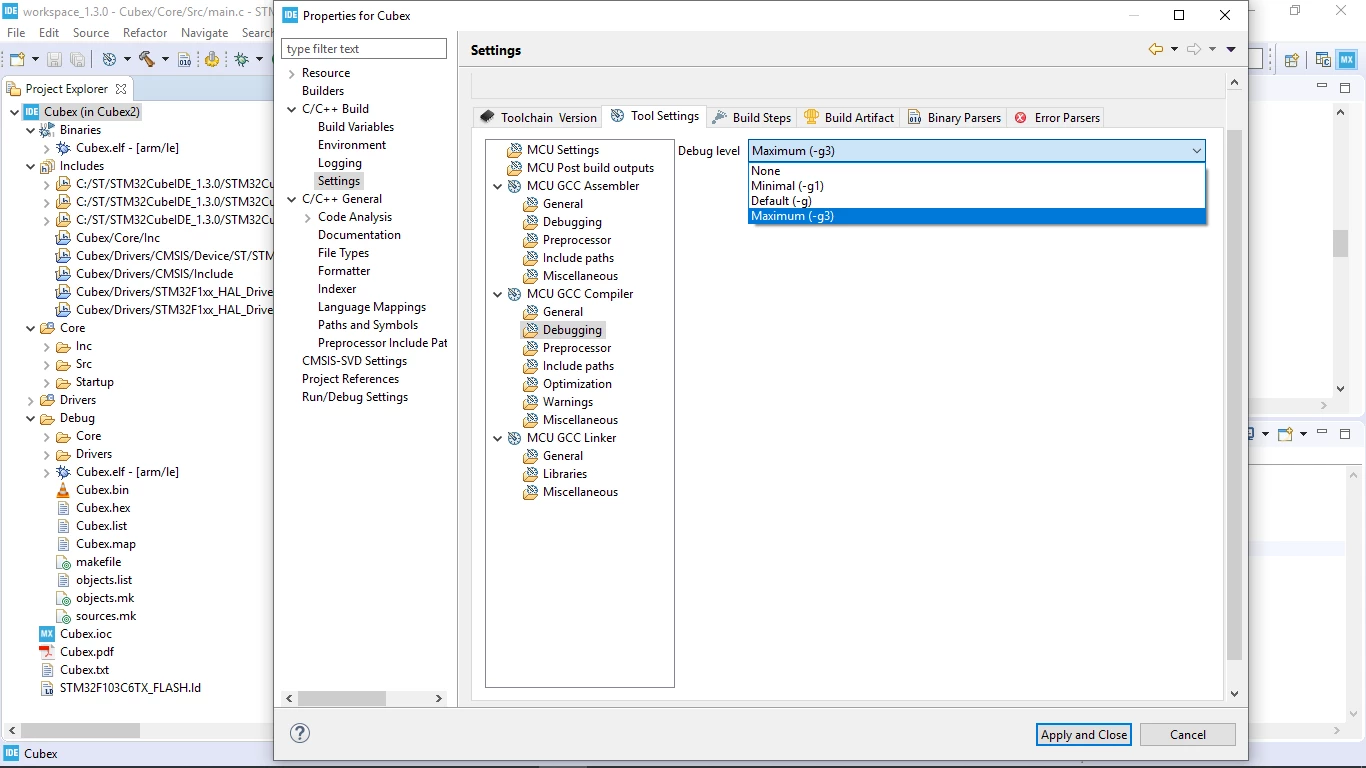This screenshot has width=1366, height=768.
Task: Expand the Resource properties category
Action: (x=291, y=73)
